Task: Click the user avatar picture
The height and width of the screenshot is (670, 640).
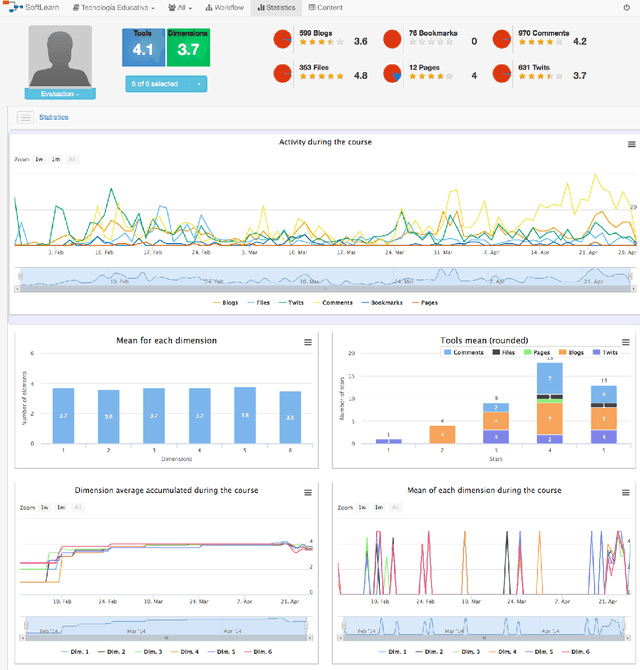Action: (x=60, y=57)
